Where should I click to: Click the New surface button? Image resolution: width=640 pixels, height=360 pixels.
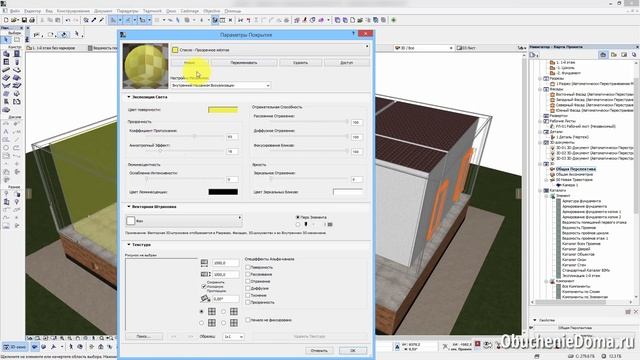point(189,63)
